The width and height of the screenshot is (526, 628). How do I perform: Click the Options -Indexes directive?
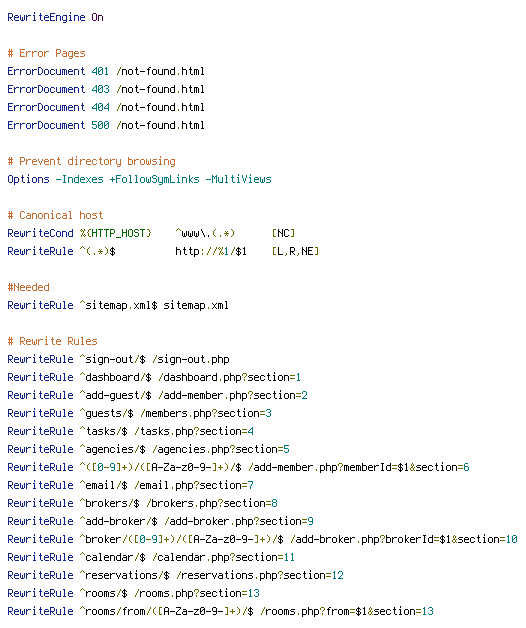click(139, 179)
